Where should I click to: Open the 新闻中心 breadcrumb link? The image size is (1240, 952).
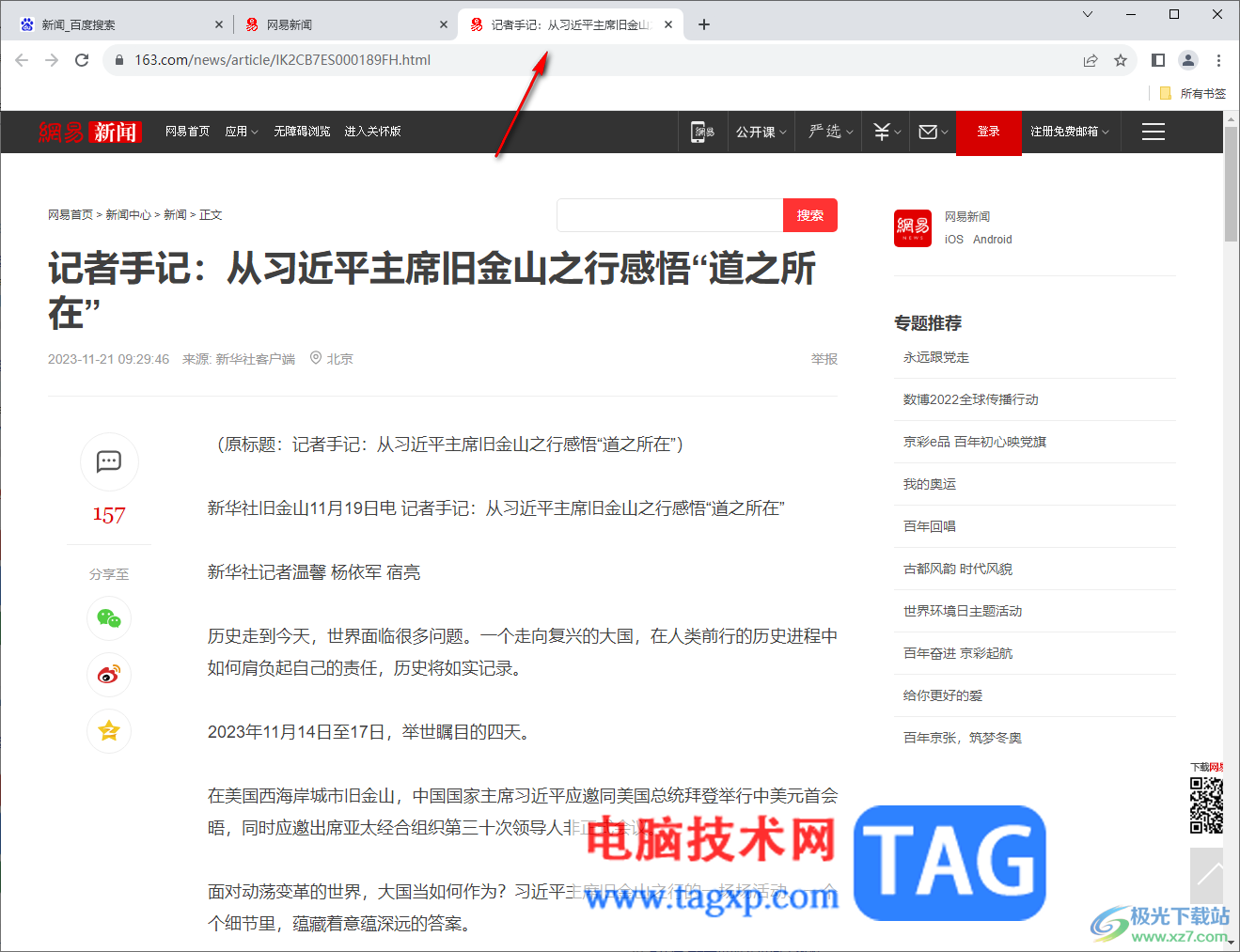(130, 214)
